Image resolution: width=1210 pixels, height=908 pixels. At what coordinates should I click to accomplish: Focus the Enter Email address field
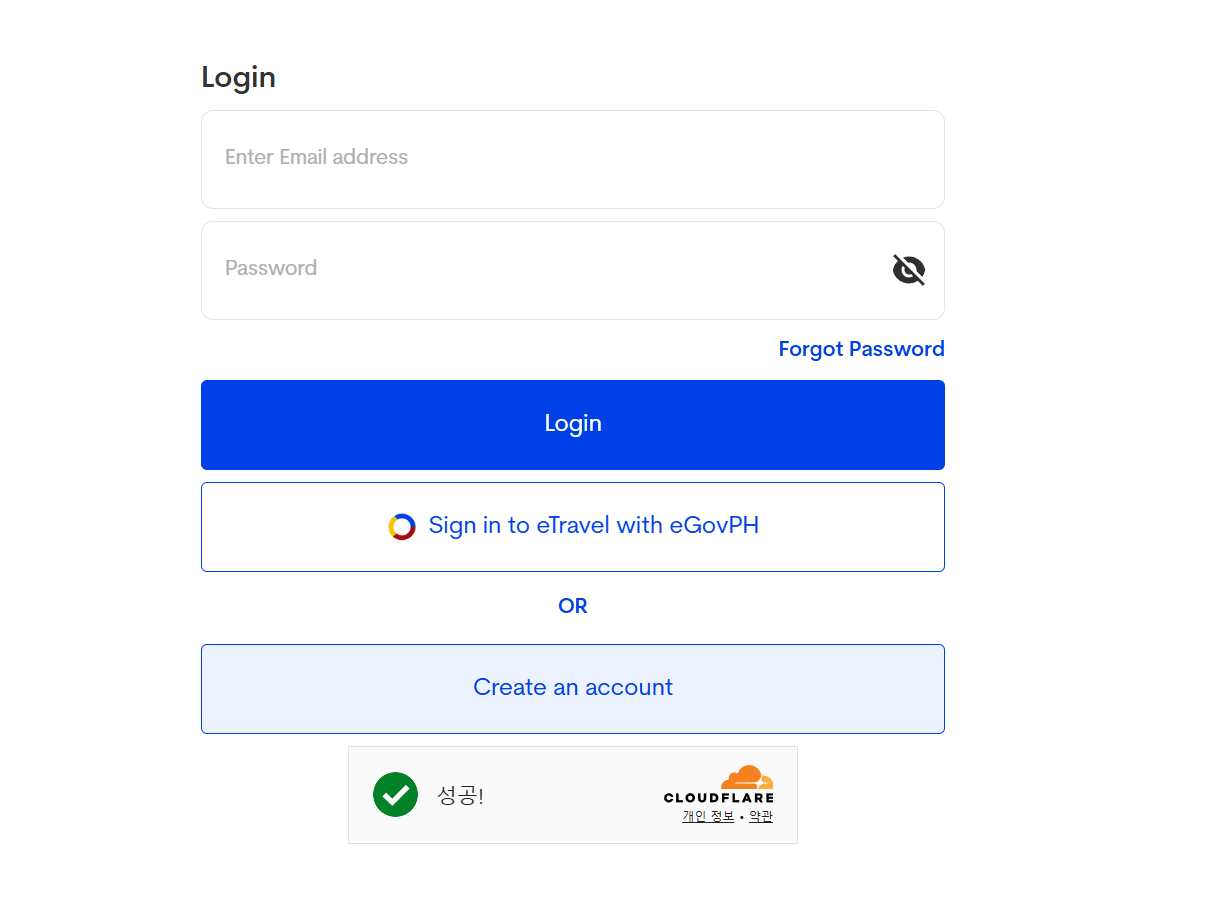point(573,159)
